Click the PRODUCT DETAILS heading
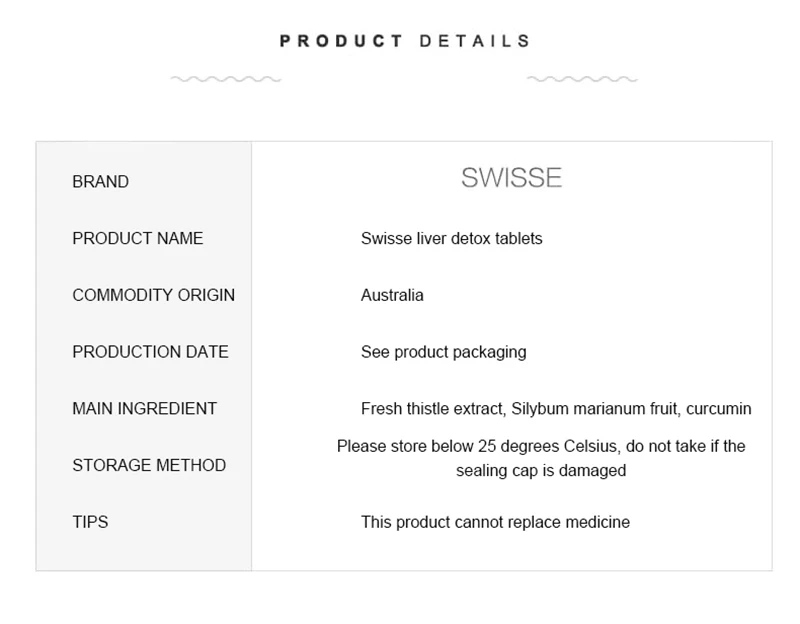Viewport: 800px width, 624px height. (x=405, y=41)
